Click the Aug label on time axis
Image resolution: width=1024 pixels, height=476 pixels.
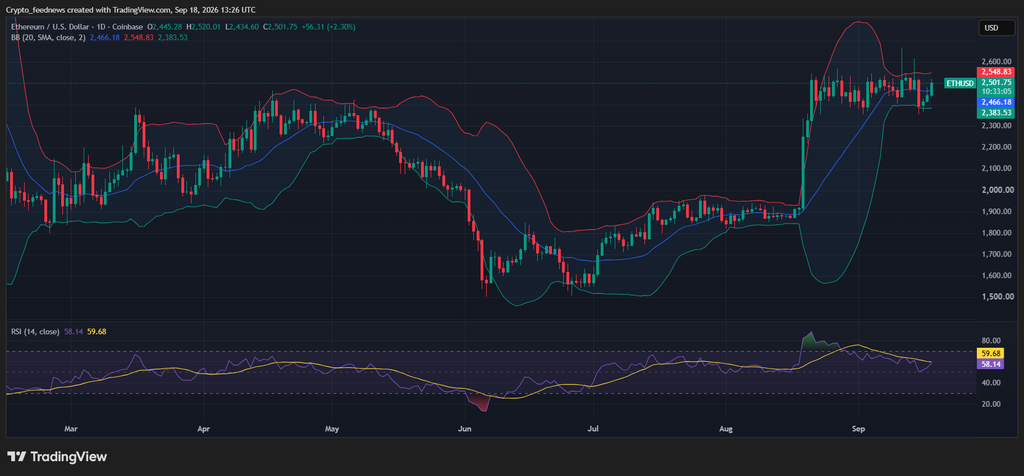tap(726, 429)
